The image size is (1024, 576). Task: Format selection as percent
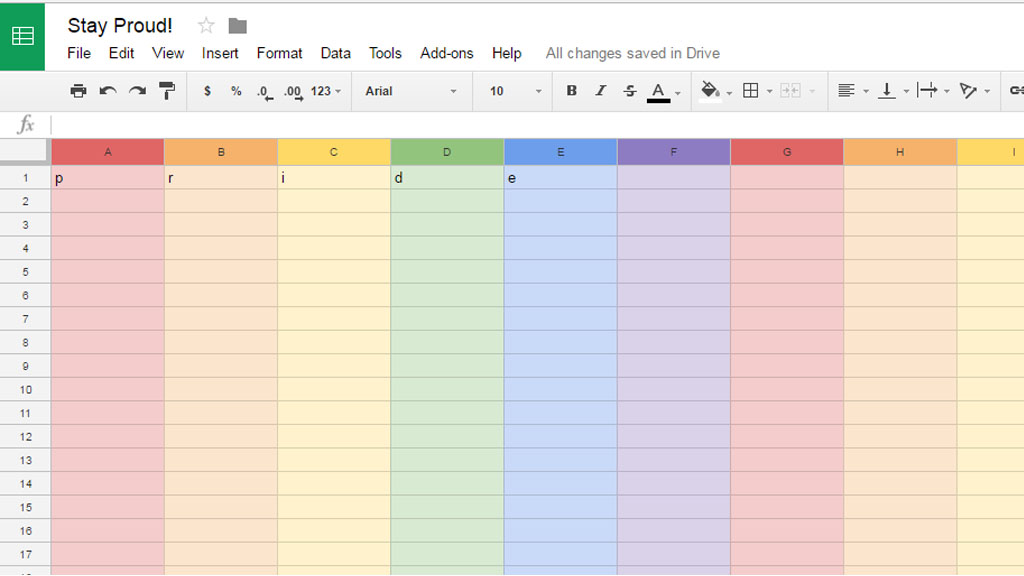[235, 90]
